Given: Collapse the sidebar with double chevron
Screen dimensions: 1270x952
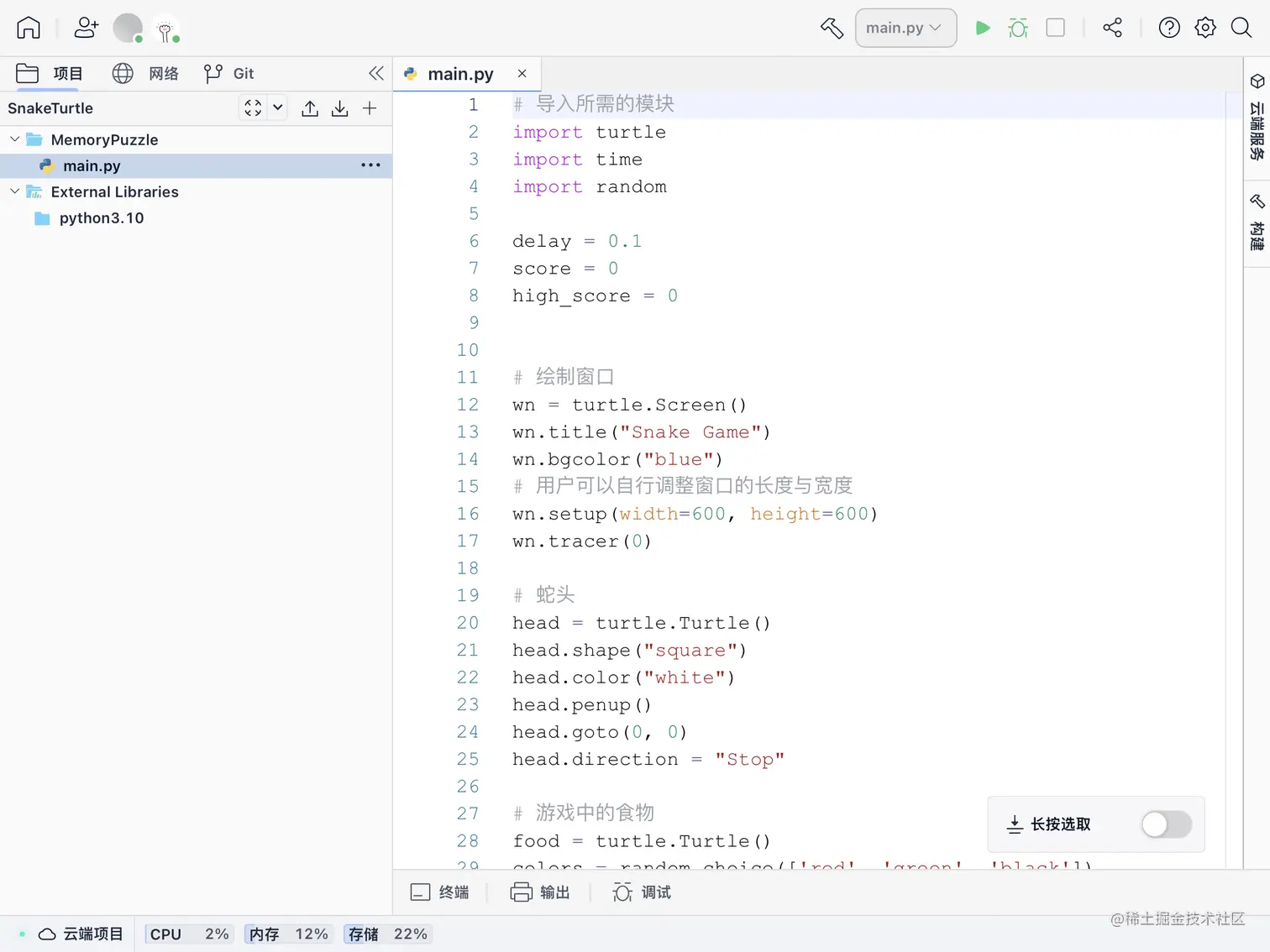Looking at the screenshot, I should tap(376, 73).
